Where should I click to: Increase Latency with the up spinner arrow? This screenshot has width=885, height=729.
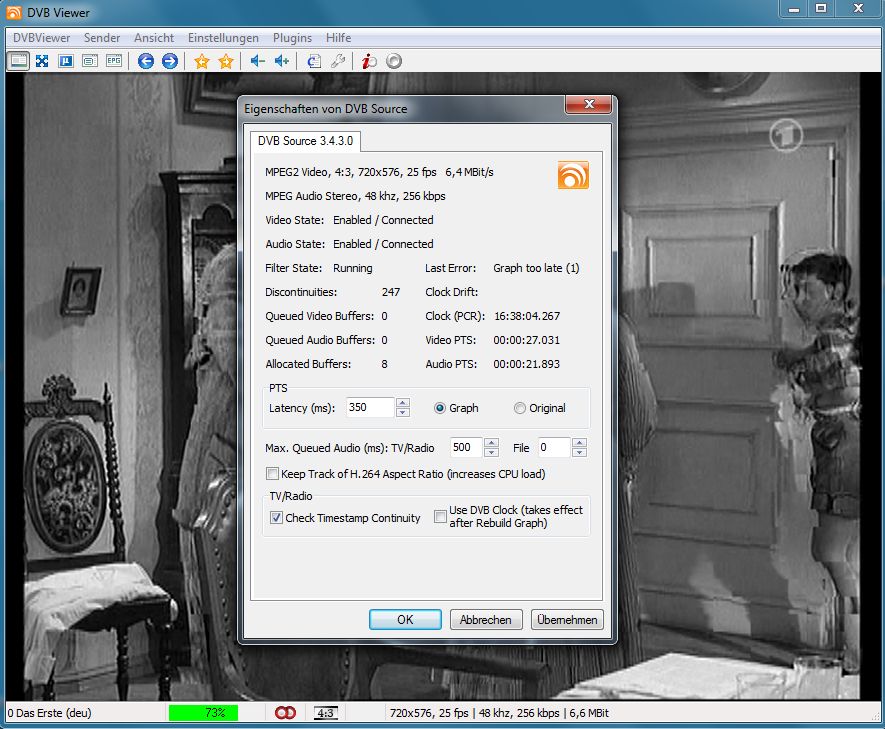click(403, 403)
